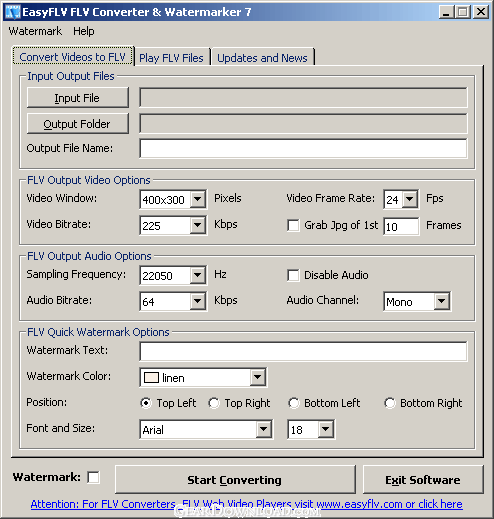
Task: Open the Video Bitrate dropdown
Action: [198, 226]
